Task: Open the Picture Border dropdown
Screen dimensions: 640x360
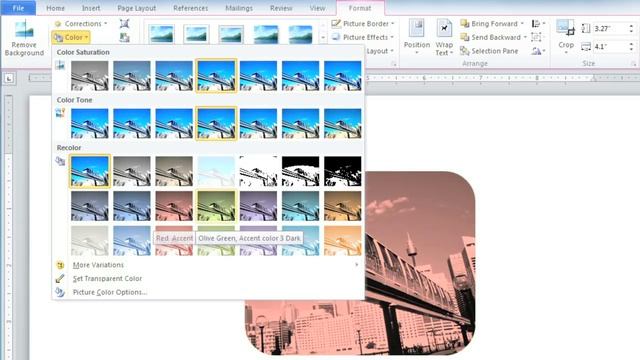Action: click(363, 24)
